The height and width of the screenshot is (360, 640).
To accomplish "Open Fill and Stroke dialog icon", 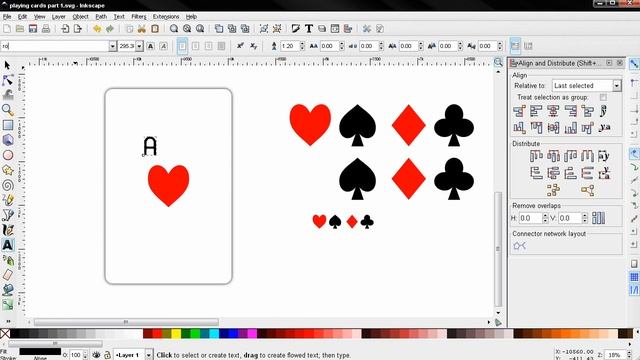I will [x=296, y=29].
